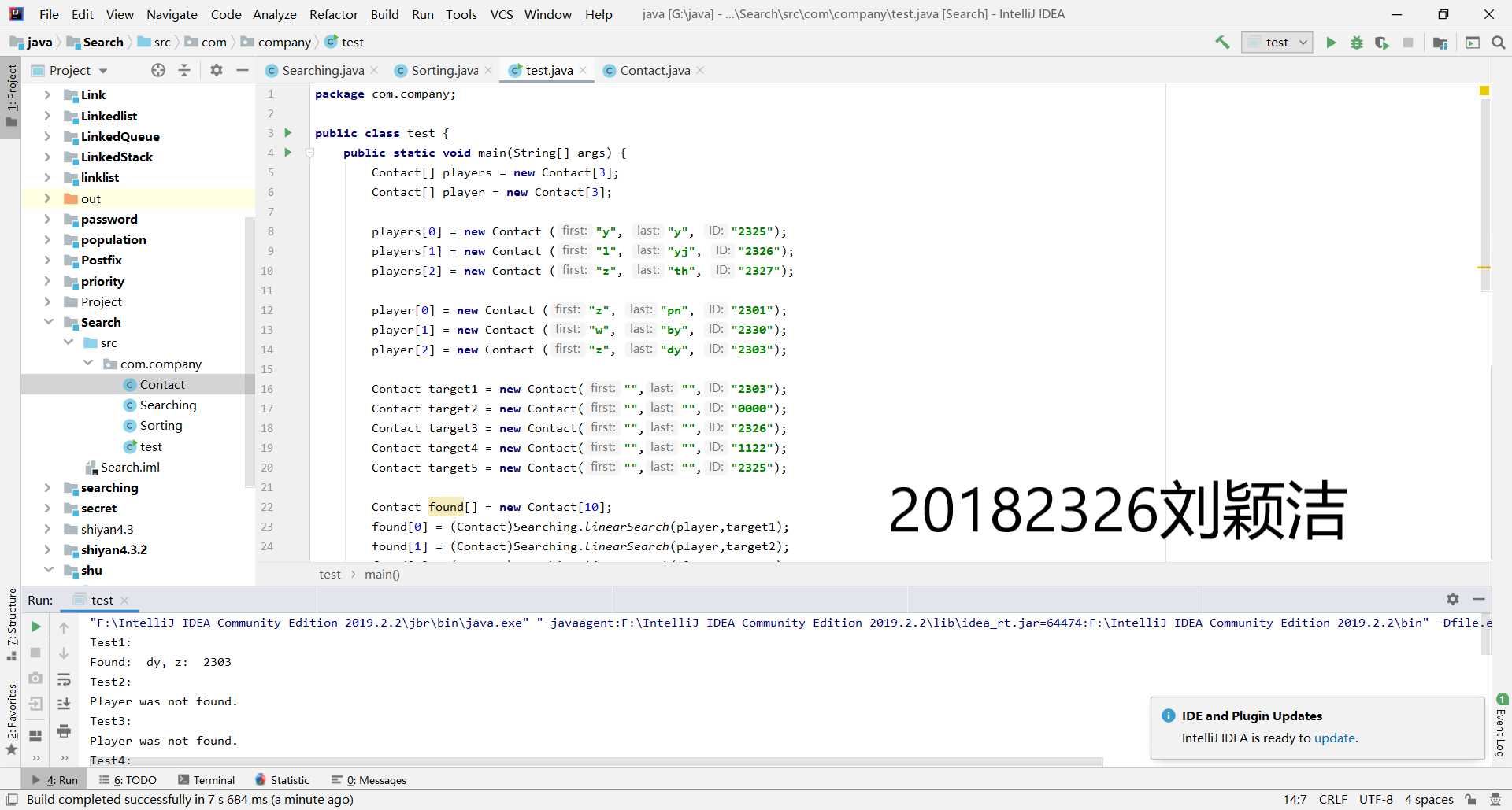Screen dimensions: 1512x810
Task: Toggle the Terminal tool window button
Action: 206,780
